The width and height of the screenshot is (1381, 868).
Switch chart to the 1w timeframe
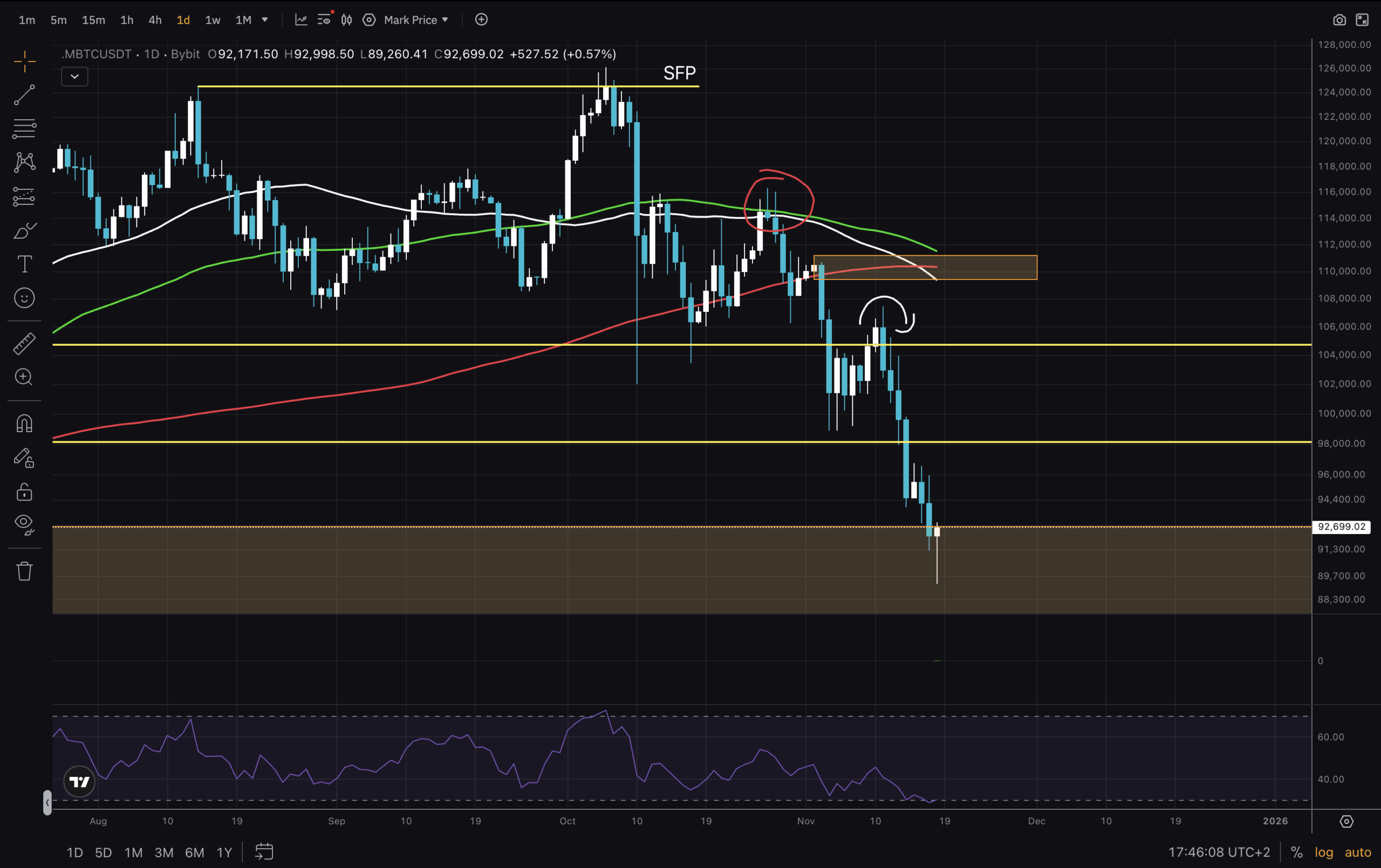(211, 20)
